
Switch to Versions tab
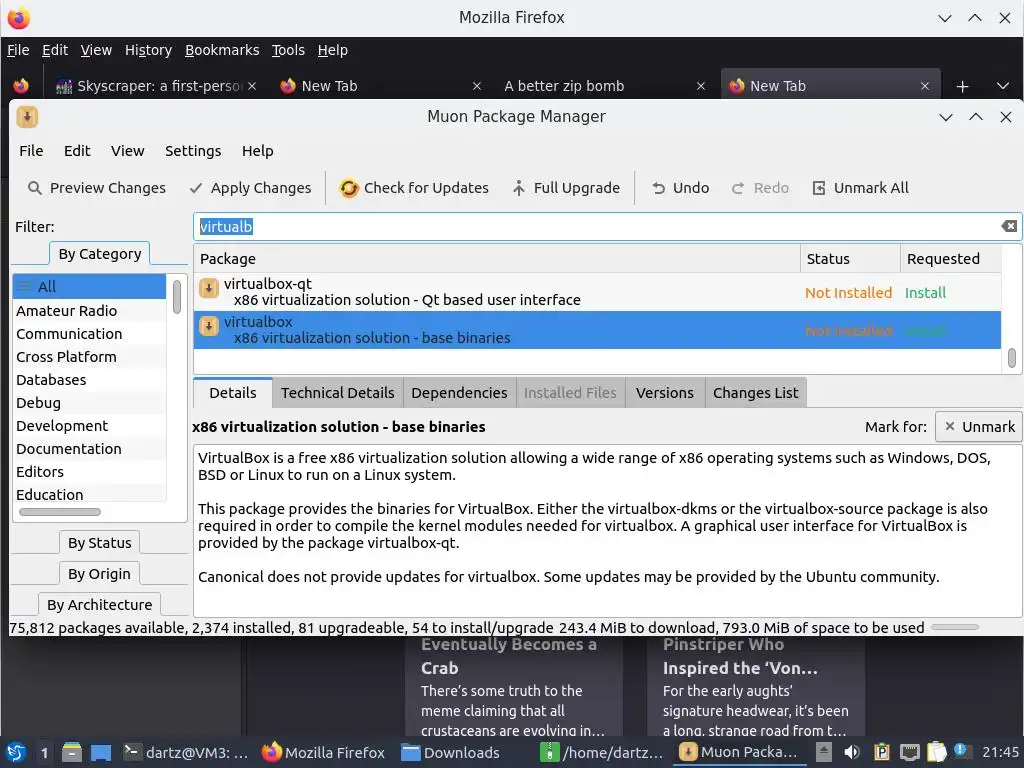tap(665, 392)
